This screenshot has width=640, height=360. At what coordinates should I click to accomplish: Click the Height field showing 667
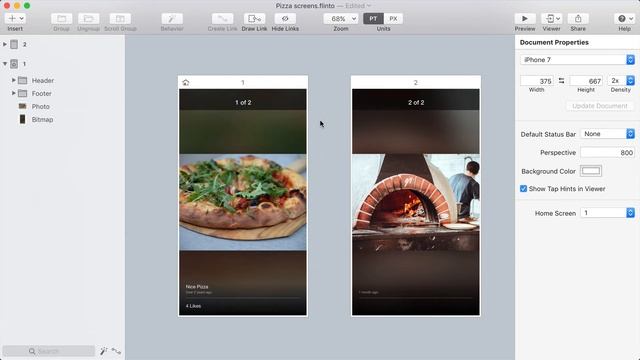586,81
